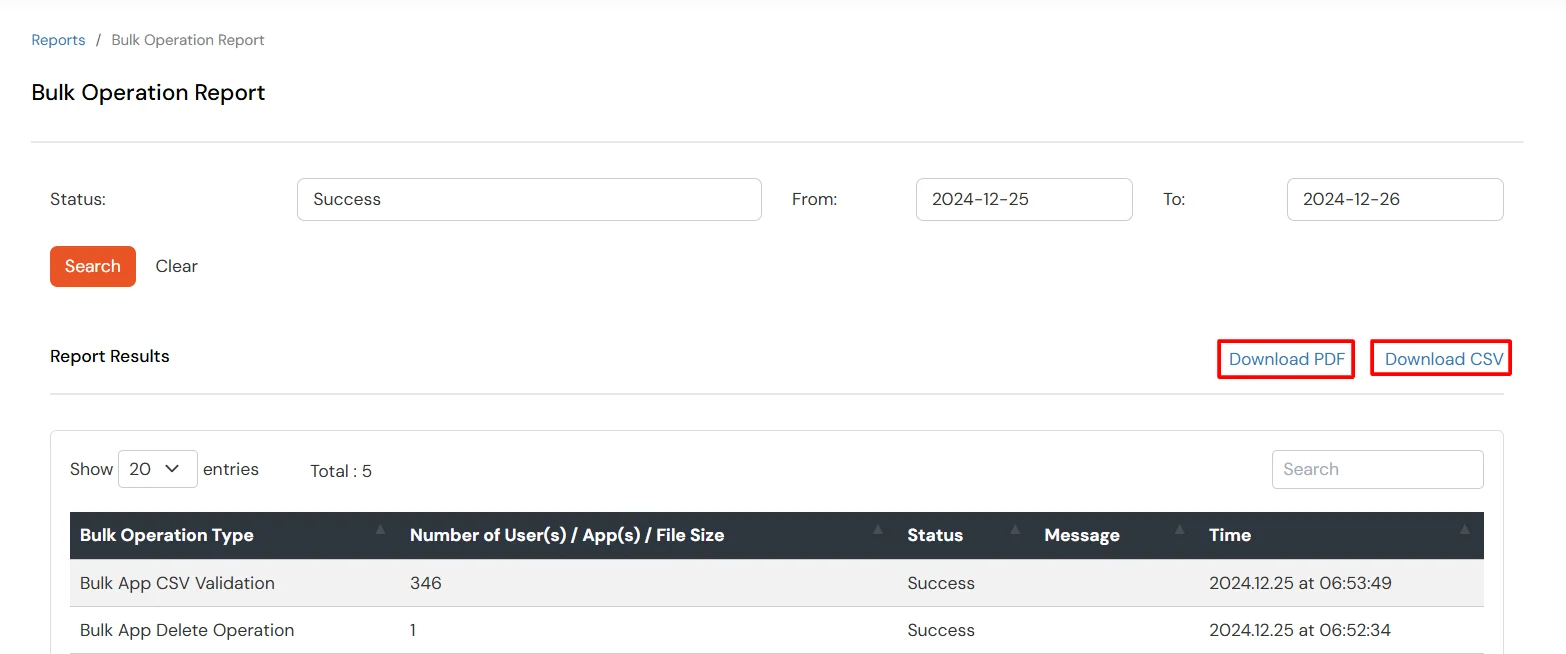Click the To date field
Viewport: 1566px width, 654px height.
pos(1394,199)
